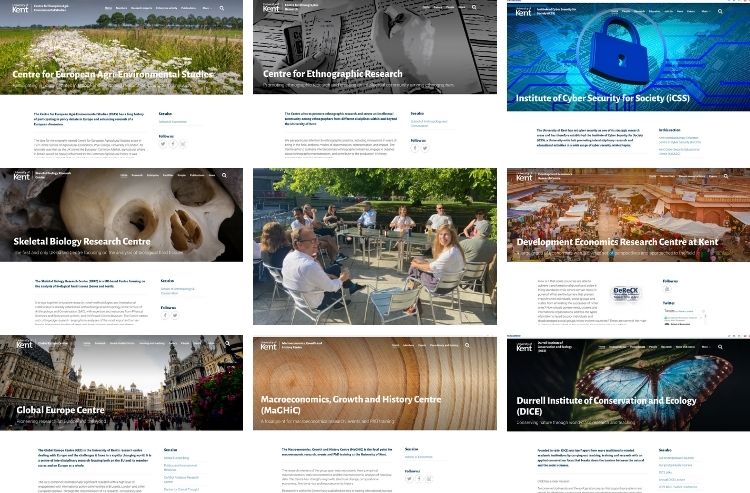Image resolution: width=750 pixels, height=493 pixels.
Task: Expand More menu on DICE page navigation
Action: point(705,347)
